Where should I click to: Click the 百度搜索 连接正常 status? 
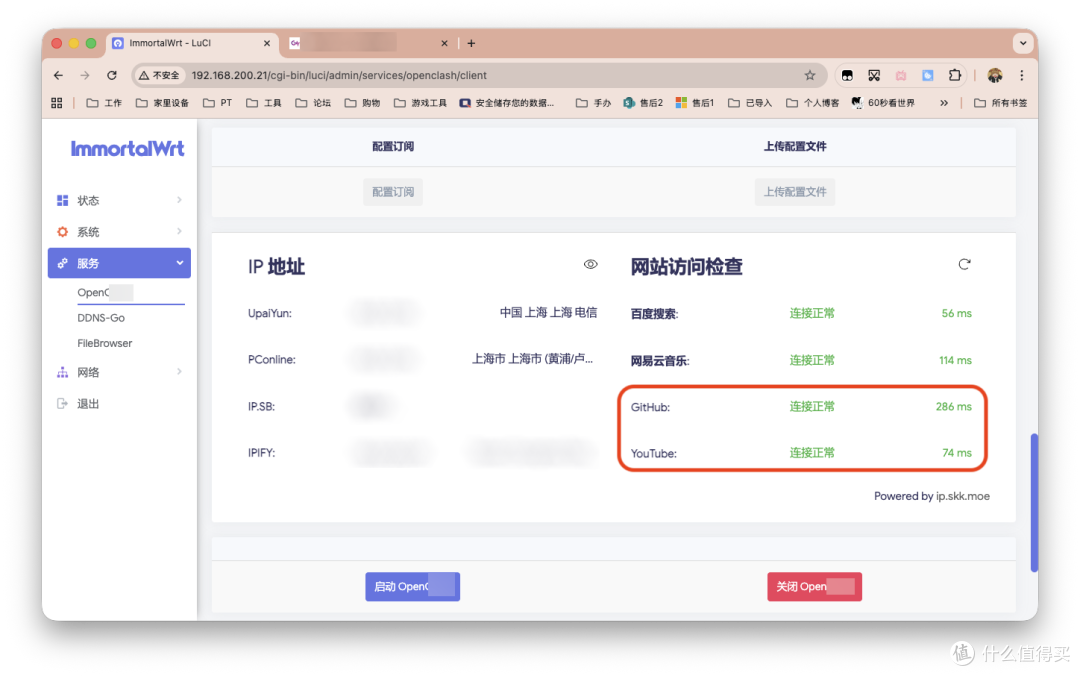pos(812,314)
